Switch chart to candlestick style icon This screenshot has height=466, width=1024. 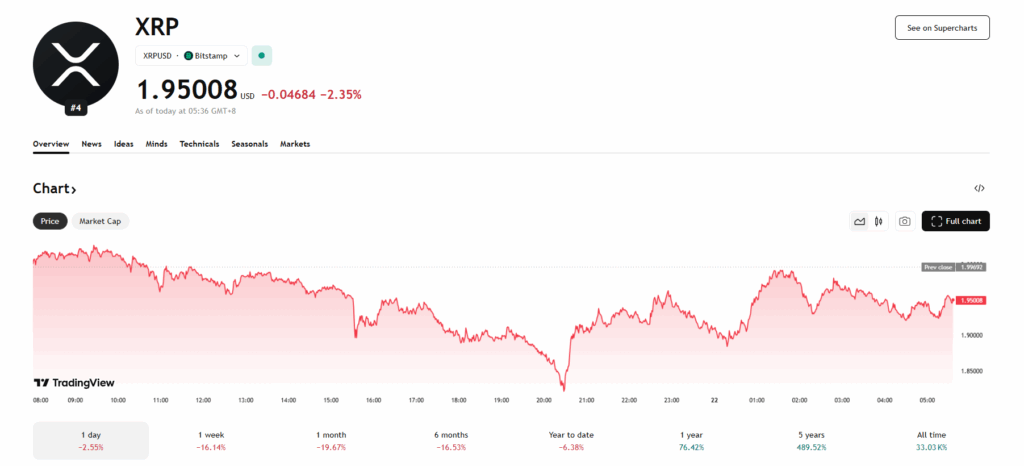click(878, 221)
